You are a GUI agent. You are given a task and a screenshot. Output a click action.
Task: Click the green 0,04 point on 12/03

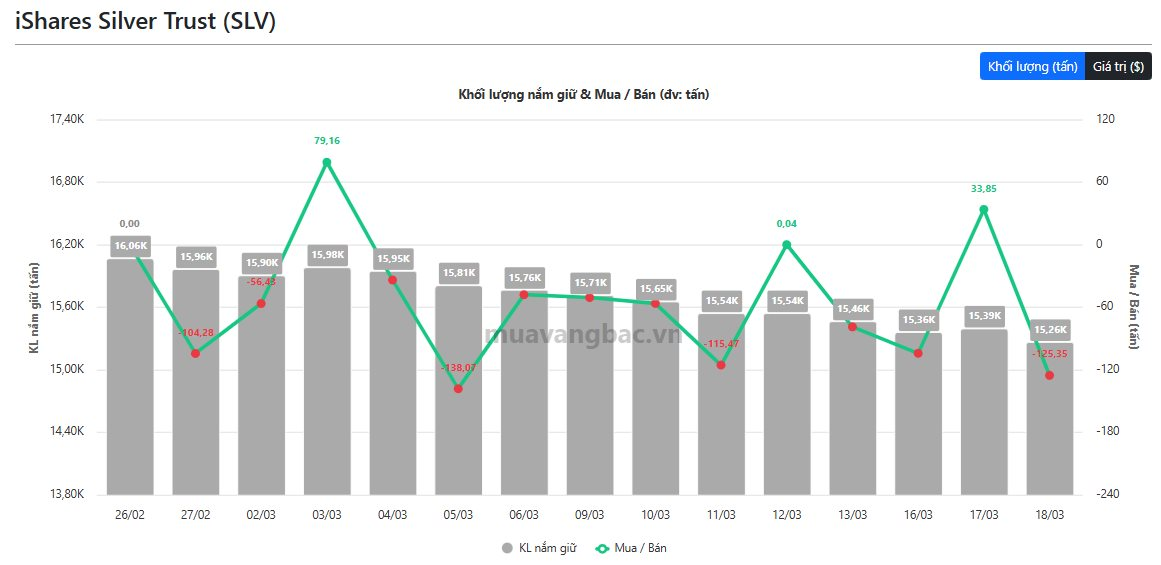[786, 244]
